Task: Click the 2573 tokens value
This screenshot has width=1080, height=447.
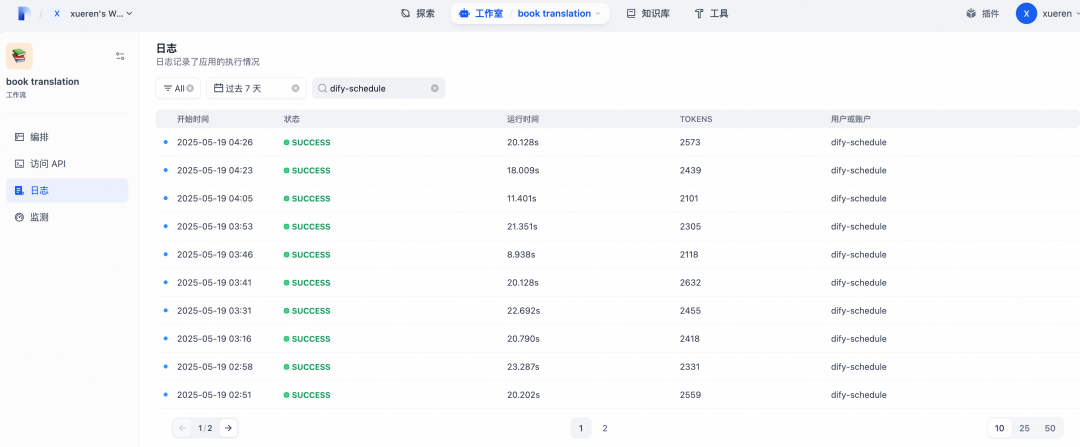Action: [x=689, y=143]
